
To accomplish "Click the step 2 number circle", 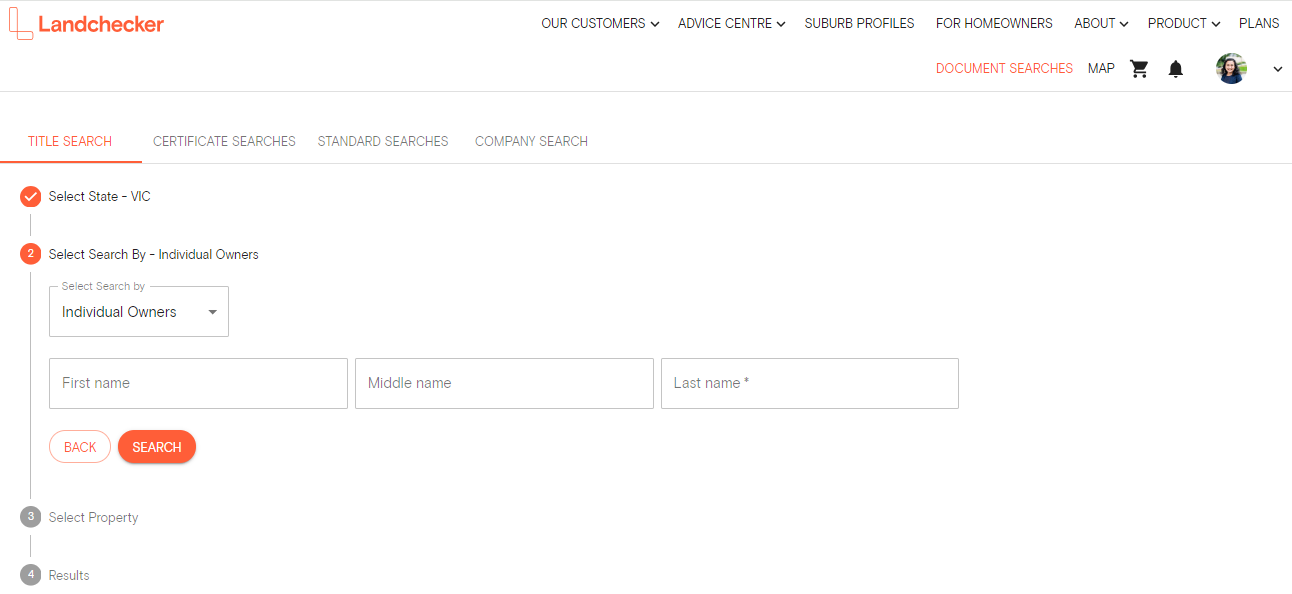I will pyautogui.click(x=30, y=254).
